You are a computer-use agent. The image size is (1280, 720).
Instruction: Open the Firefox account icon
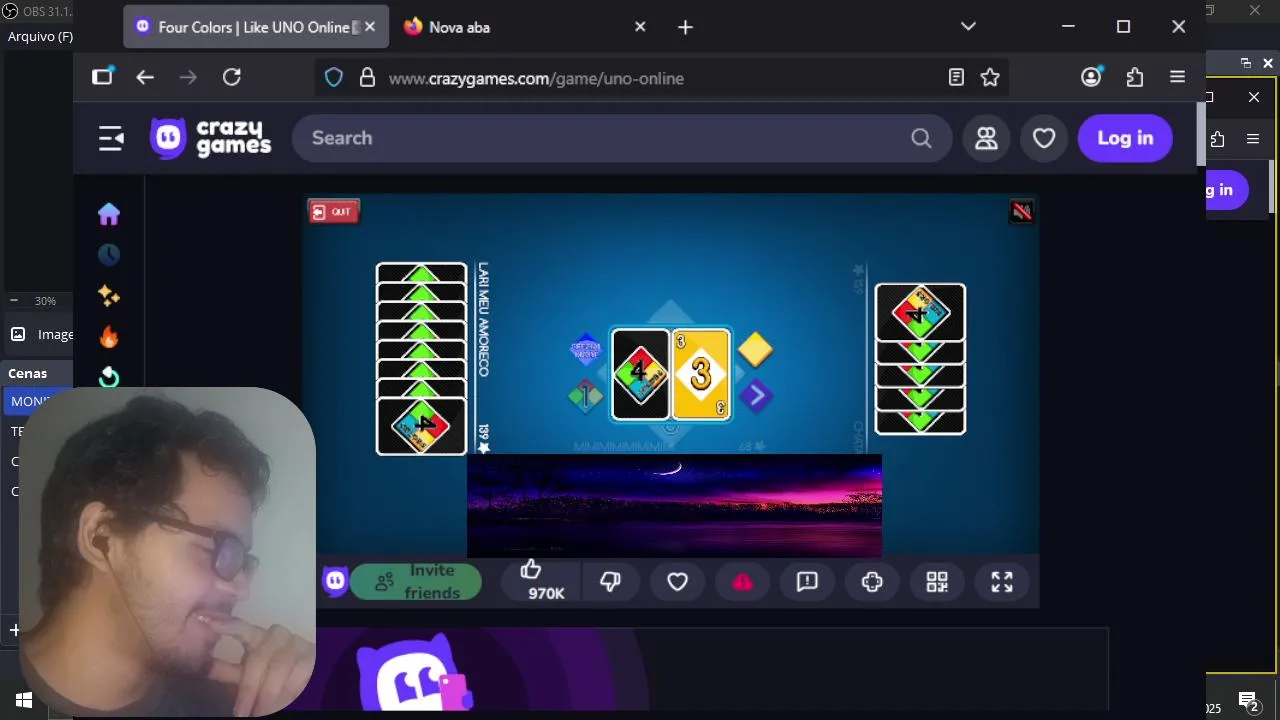tap(1091, 77)
